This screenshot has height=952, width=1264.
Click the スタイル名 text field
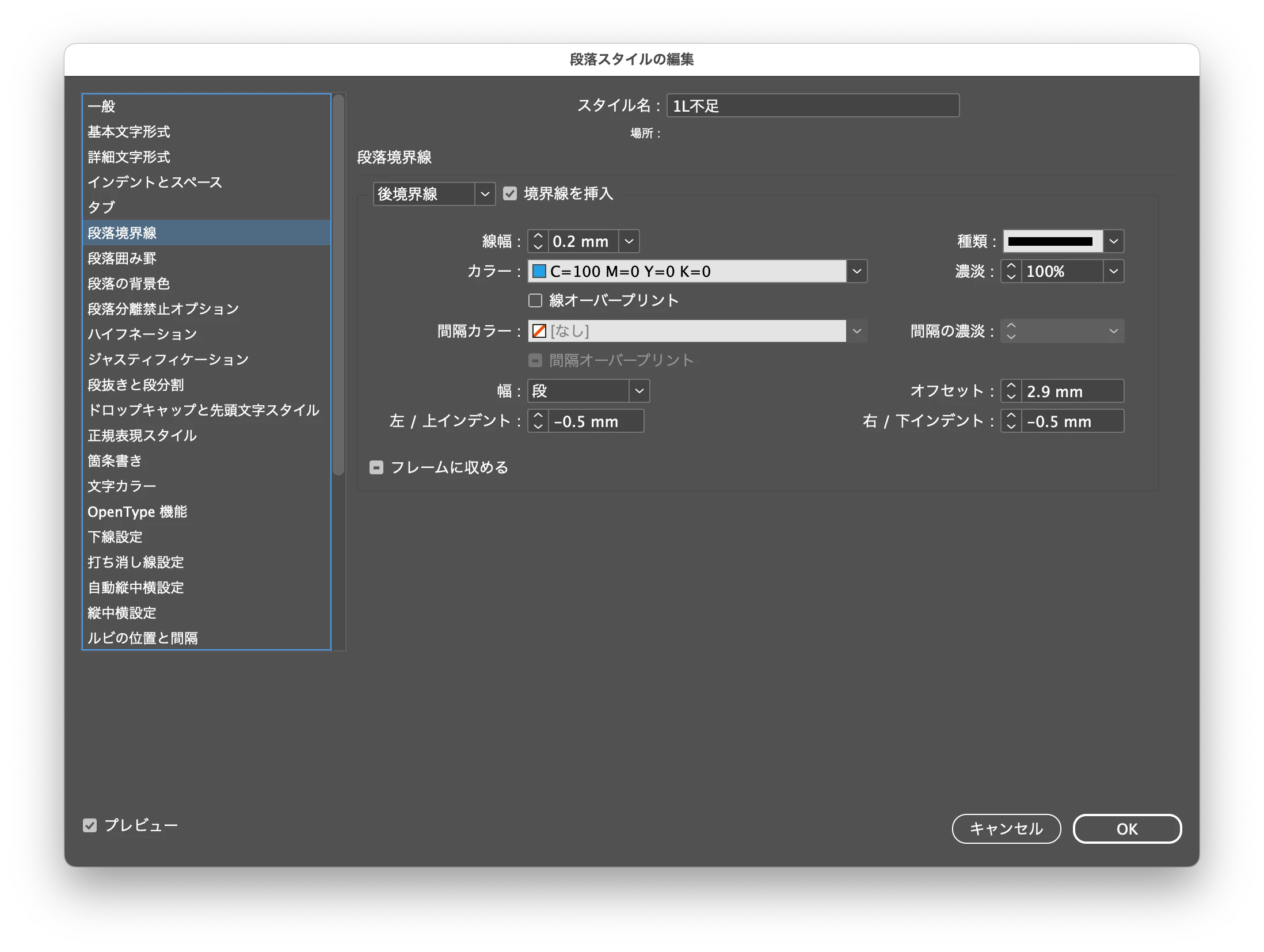[x=812, y=106]
